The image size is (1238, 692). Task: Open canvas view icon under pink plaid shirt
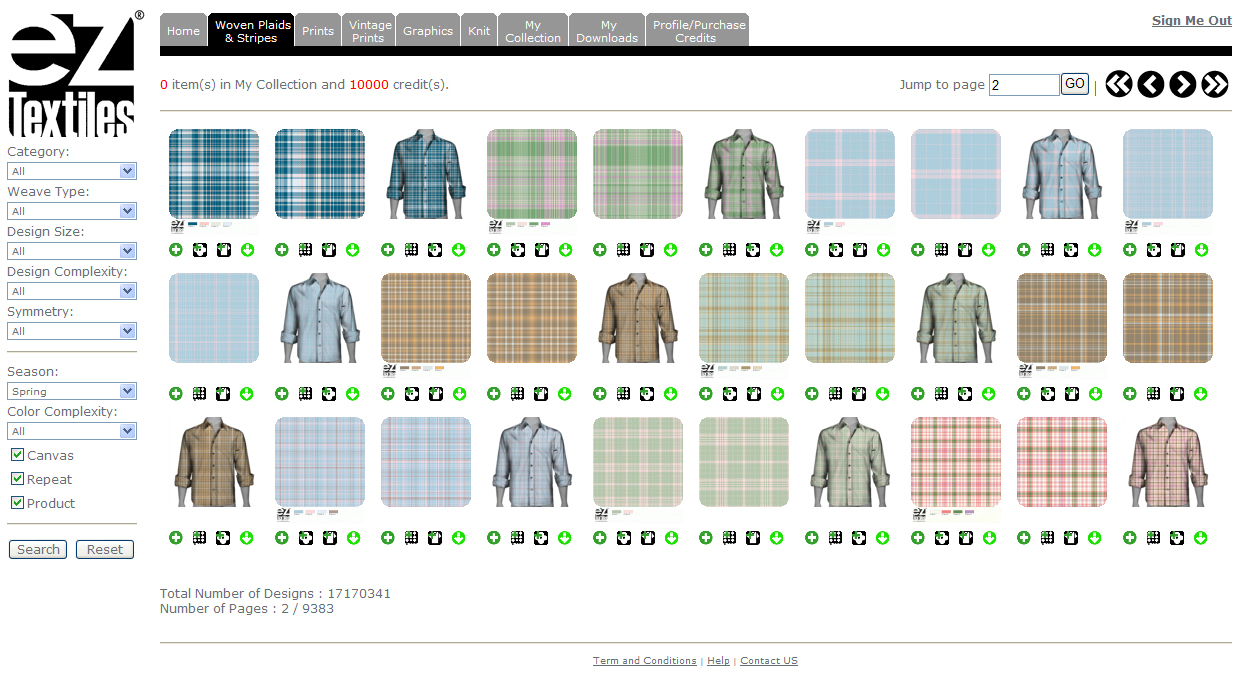click(x=1177, y=538)
